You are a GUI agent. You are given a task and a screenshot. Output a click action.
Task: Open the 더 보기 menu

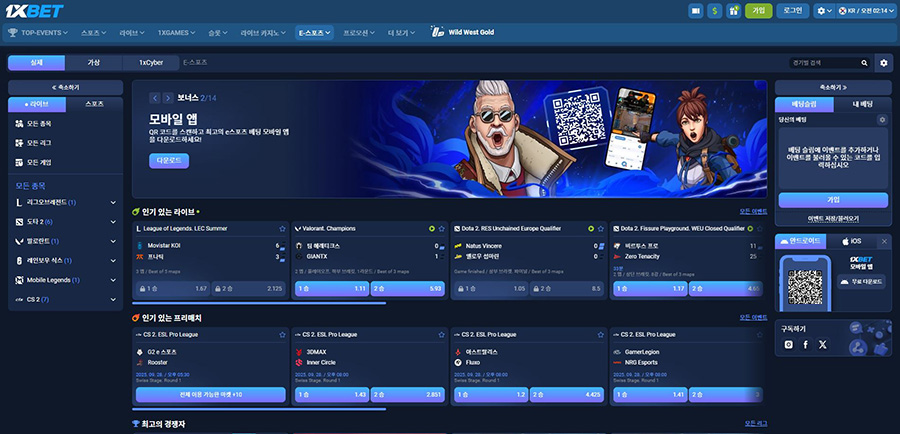[x=401, y=33]
